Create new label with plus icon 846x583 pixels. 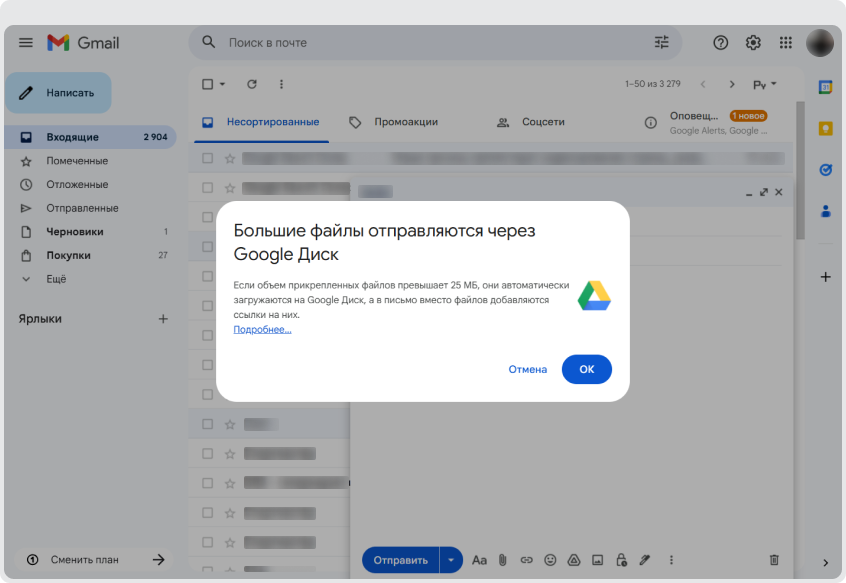(x=163, y=319)
